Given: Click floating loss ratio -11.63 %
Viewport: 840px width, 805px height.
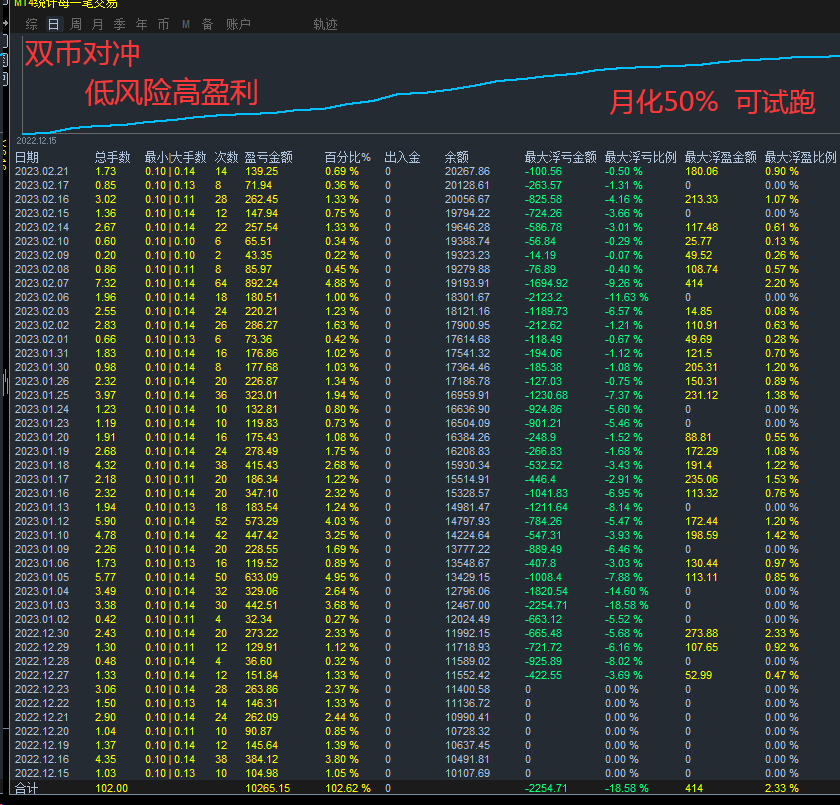Looking at the screenshot, I should tap(626, 297).
